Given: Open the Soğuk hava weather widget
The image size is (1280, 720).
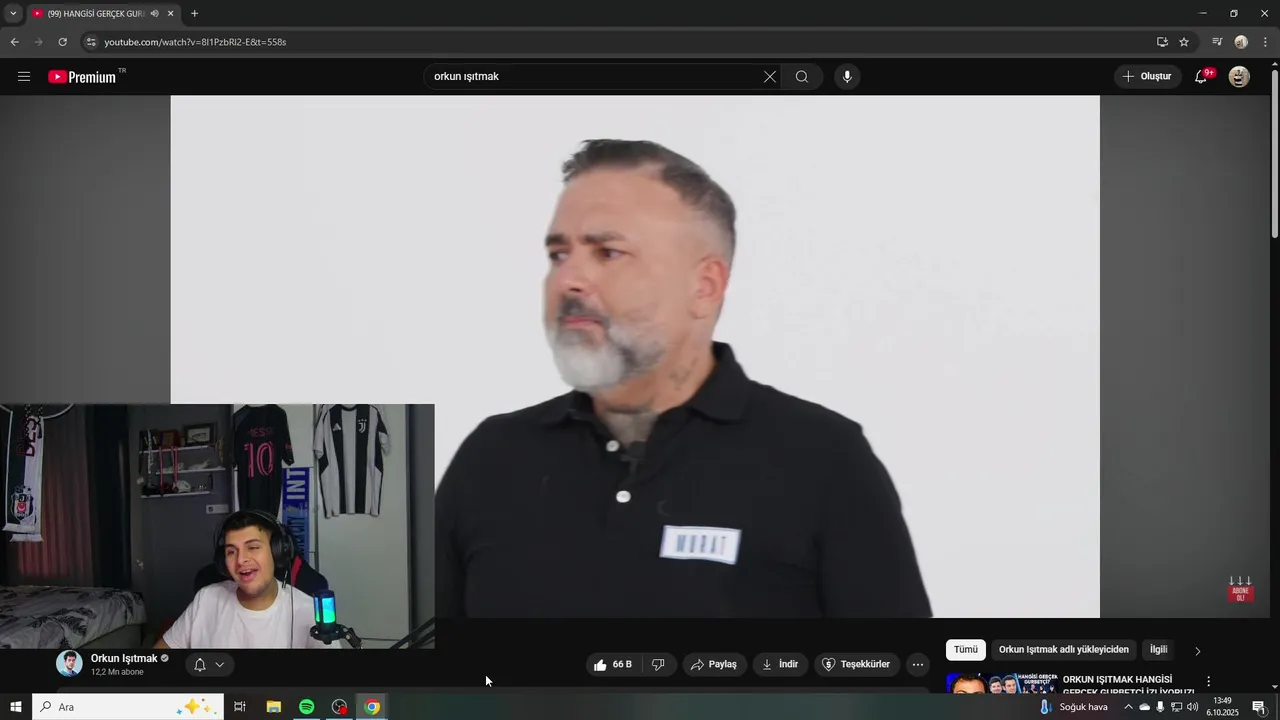Looking at the screenshot, I should point(1074,707).
